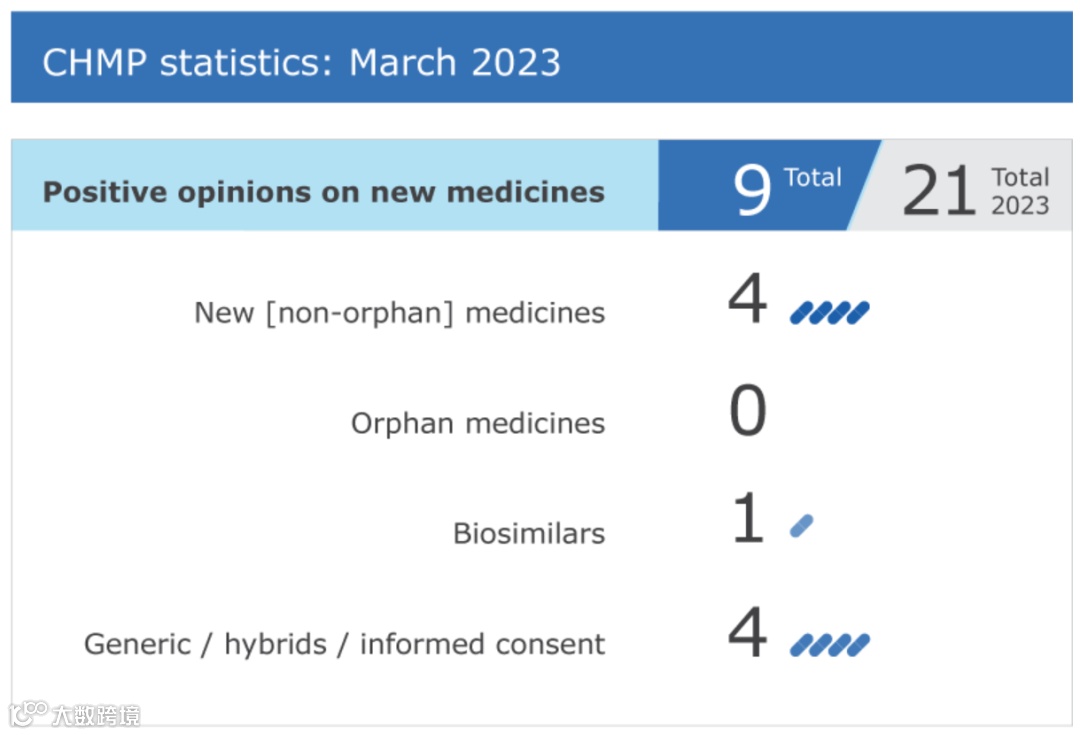
Task: Click the Biosimilars label
Action: [x=529, y=534]
